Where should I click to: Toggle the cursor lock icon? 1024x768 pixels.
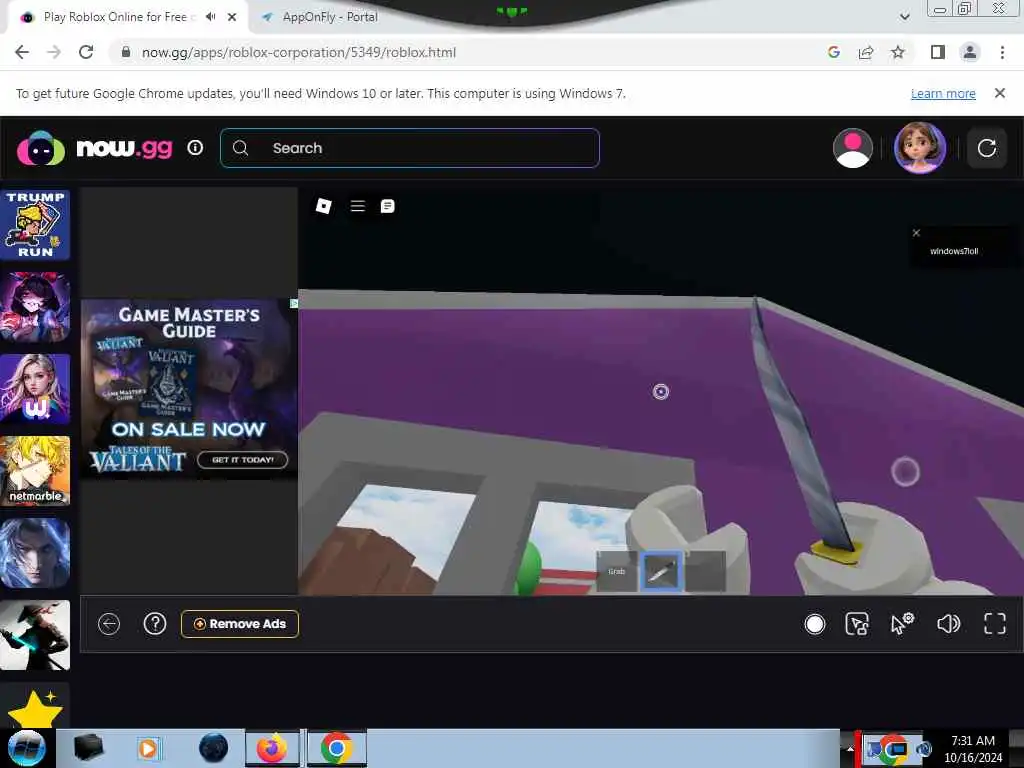[857, 624]
